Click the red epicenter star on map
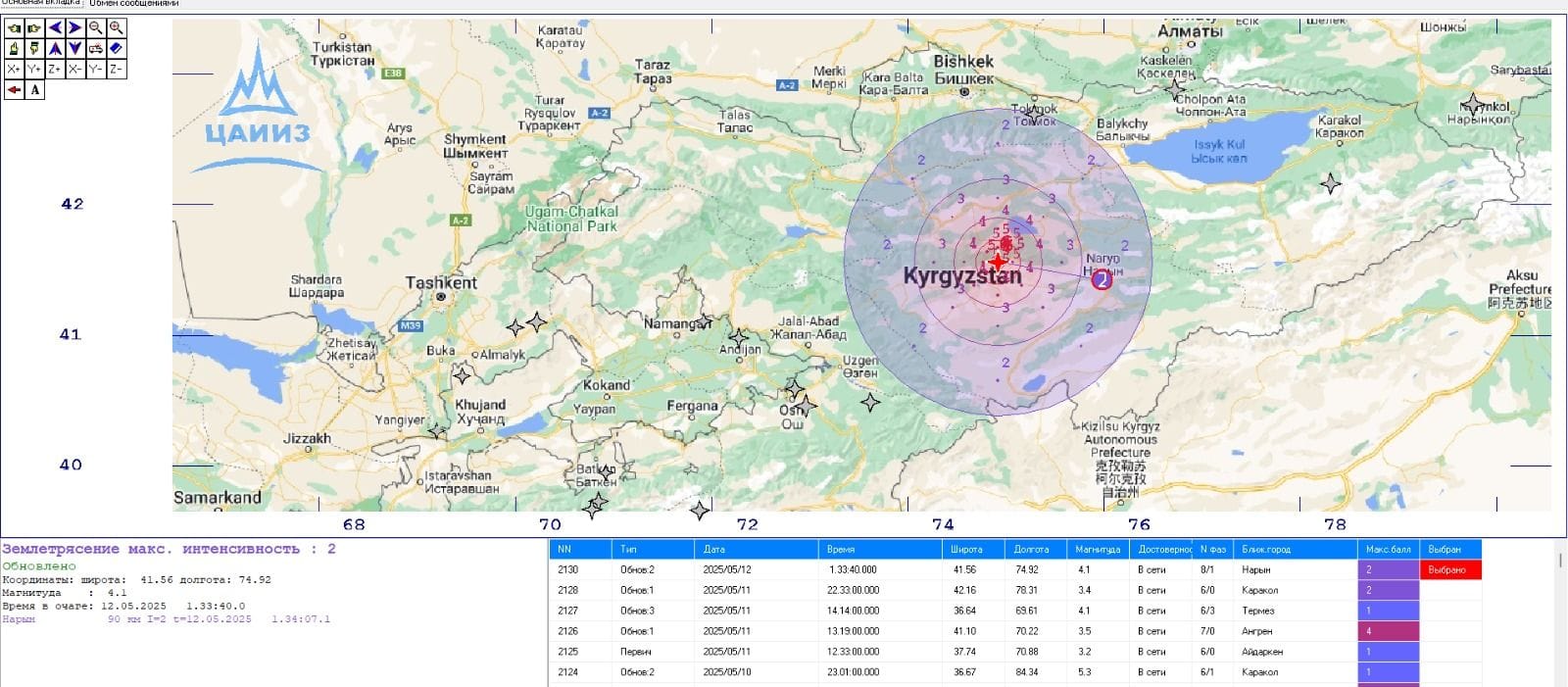Image resolution: width=1568 pixels, height=687 pixels. (998, 263)
